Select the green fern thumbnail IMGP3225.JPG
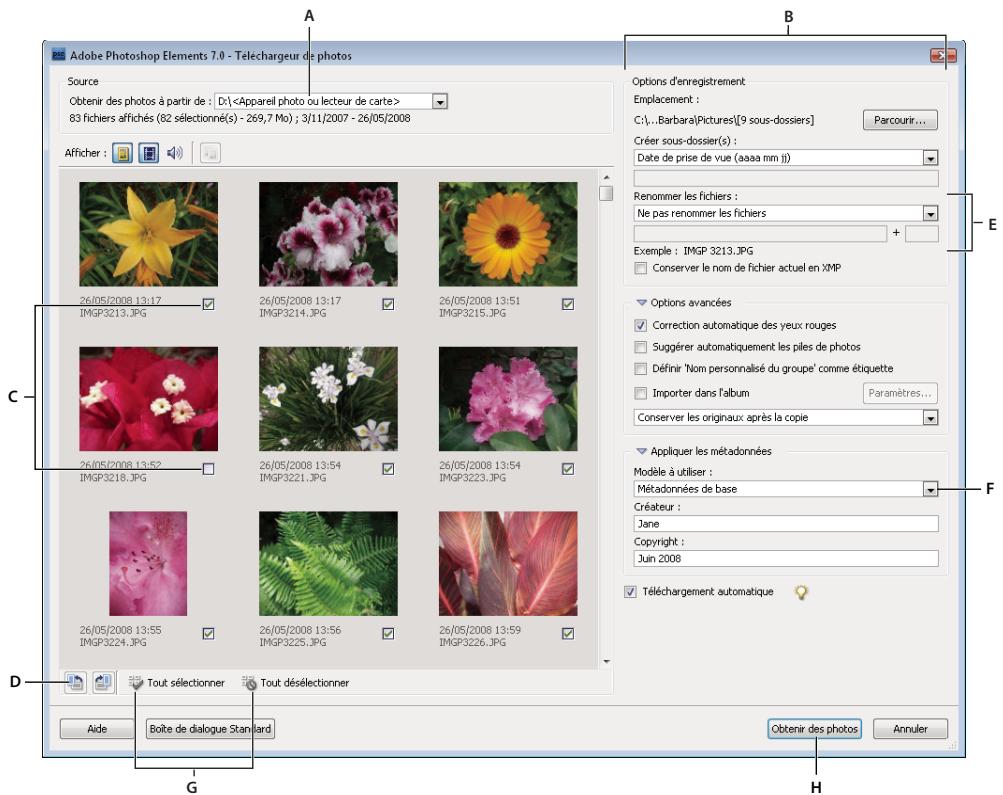This screenshot has height=795, width=1003. coord(328,563)
